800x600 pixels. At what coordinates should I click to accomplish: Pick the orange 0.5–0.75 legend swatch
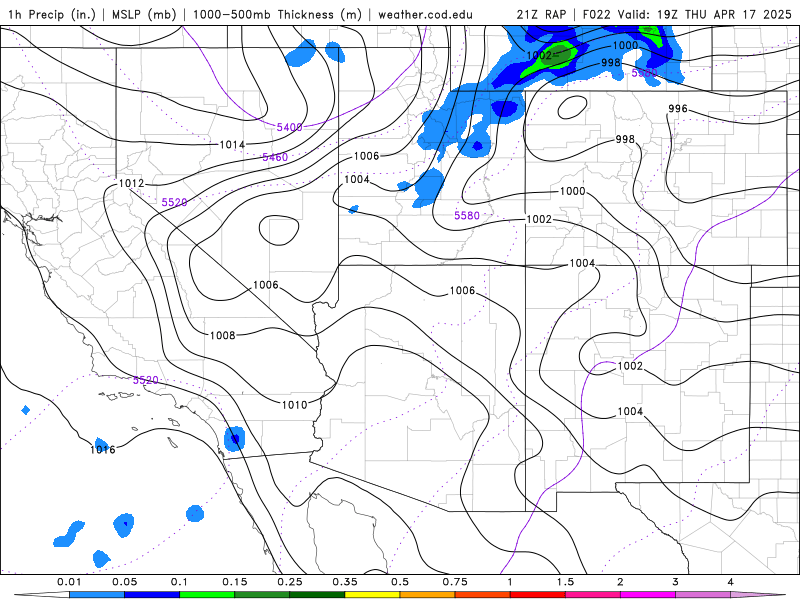point(428,595)
